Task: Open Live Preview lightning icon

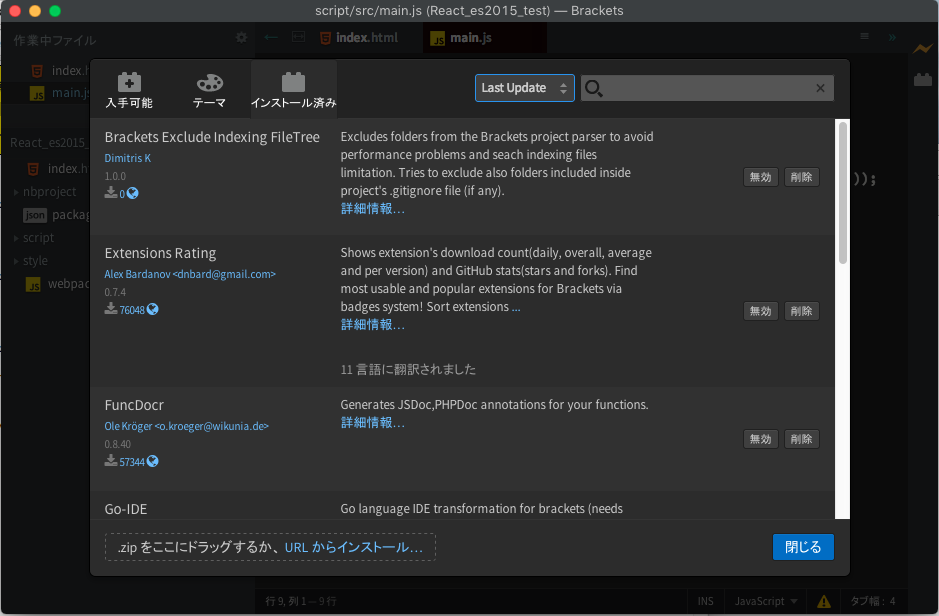Action: coord(923,48)
